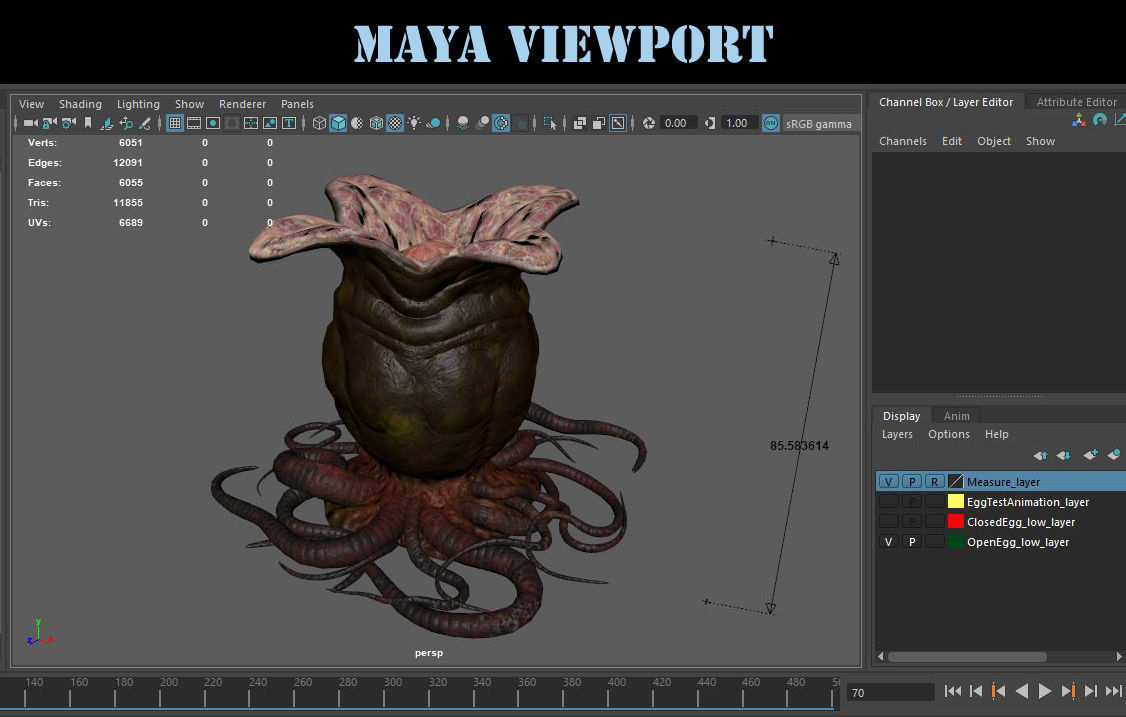Open the Layer Editor Help menu

click(996, 434)
